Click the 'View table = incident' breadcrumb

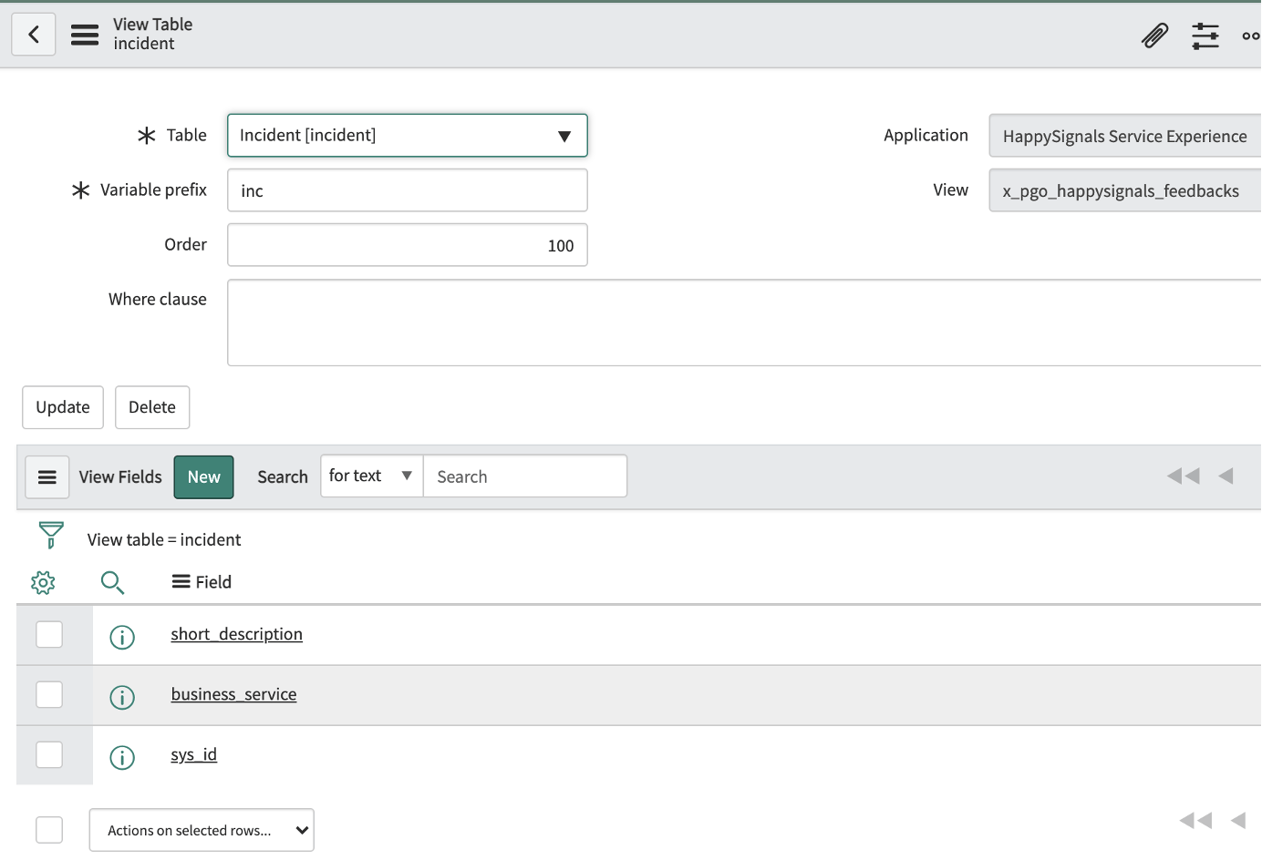coord(164,539)
